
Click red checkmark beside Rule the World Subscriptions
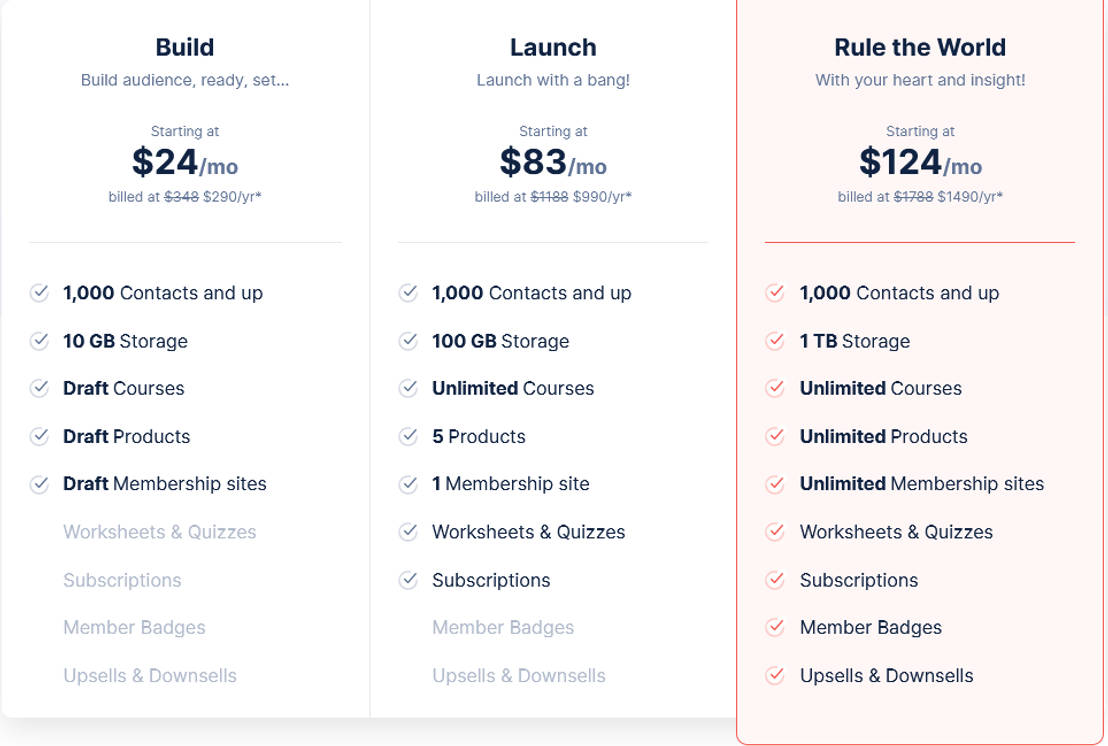(x=775, y=579)
